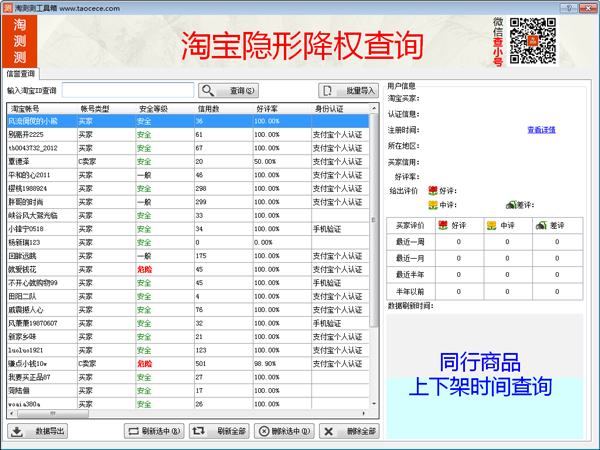Viewport: 600px width, 450px height.
Task: Select the highlighted first row with credit 36
Action: pos(188,121)
